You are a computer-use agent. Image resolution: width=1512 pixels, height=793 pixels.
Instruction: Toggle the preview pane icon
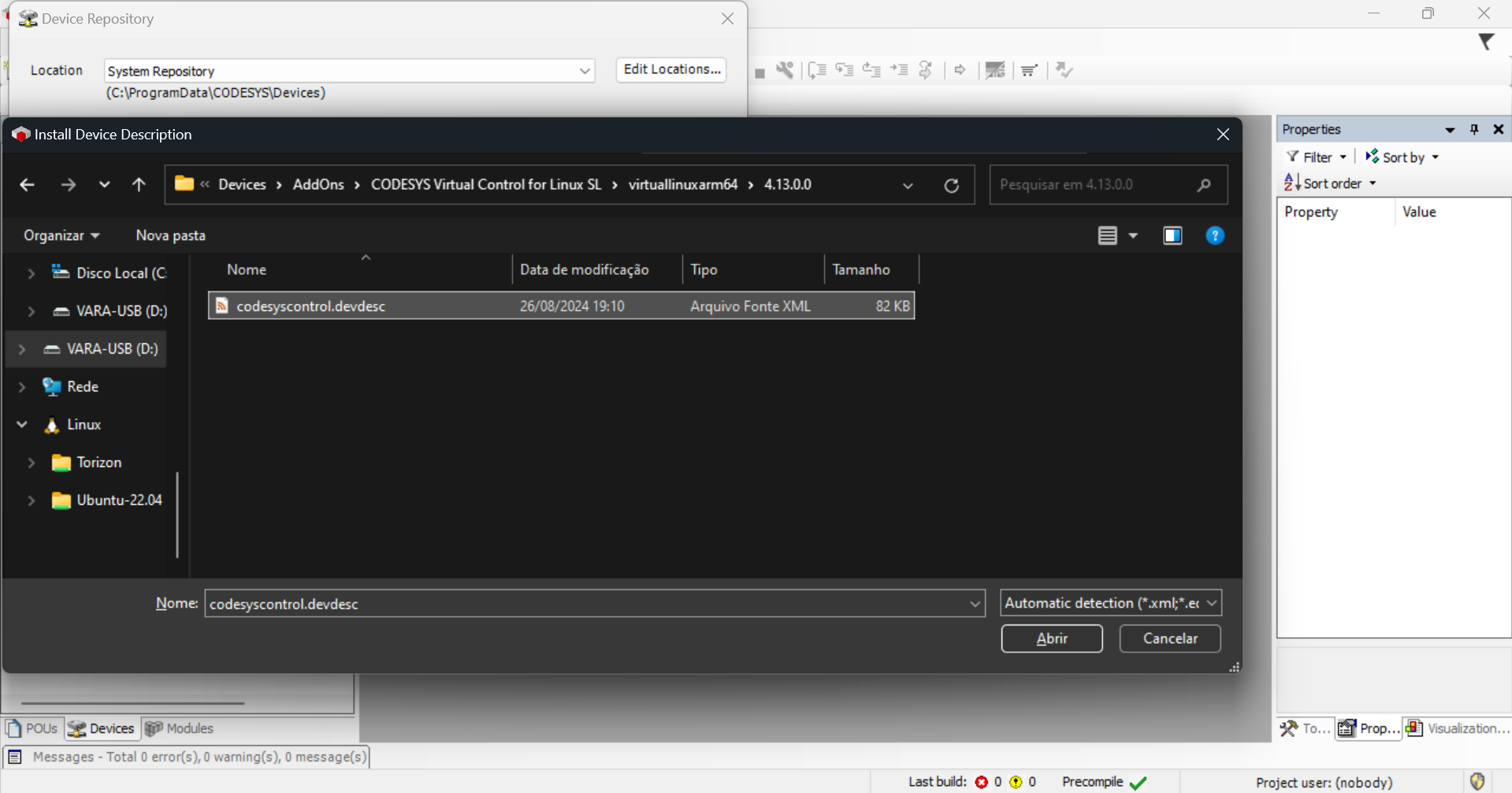tap(1172, 235)
